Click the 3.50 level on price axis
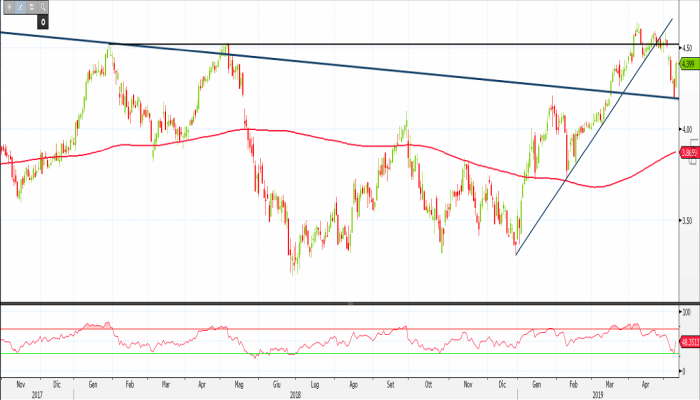This screenshot has height=400, width=700. coord(687,221)
